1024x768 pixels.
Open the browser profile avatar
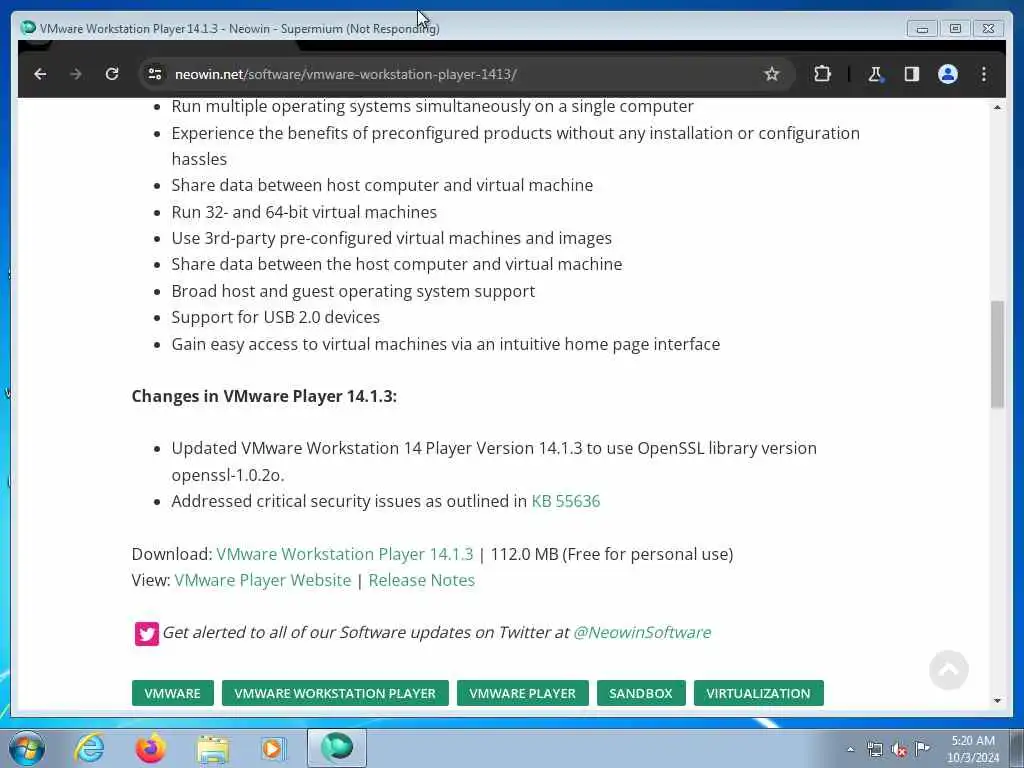tap(948, 74)
